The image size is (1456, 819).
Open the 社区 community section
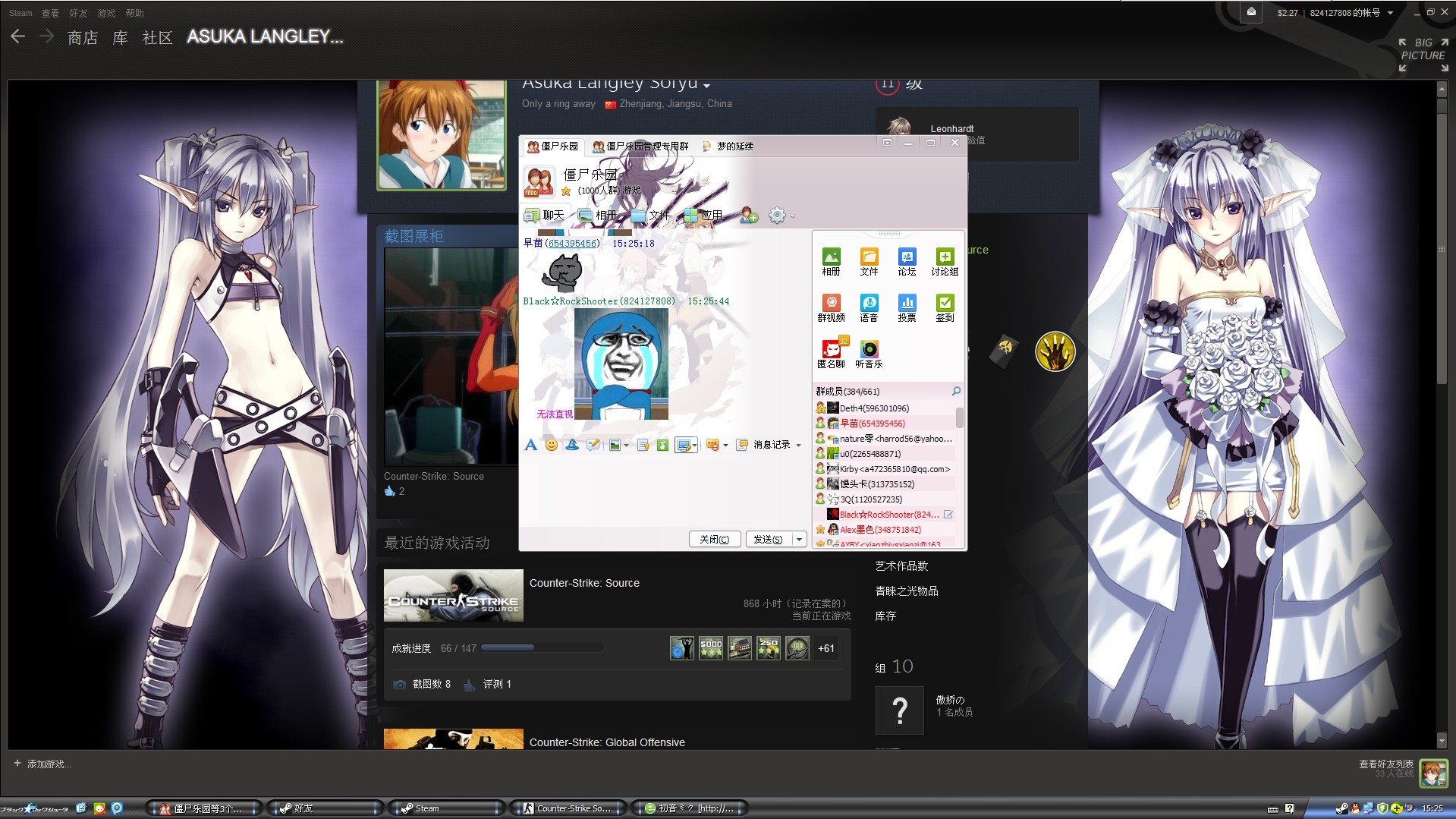pos(158,37)
